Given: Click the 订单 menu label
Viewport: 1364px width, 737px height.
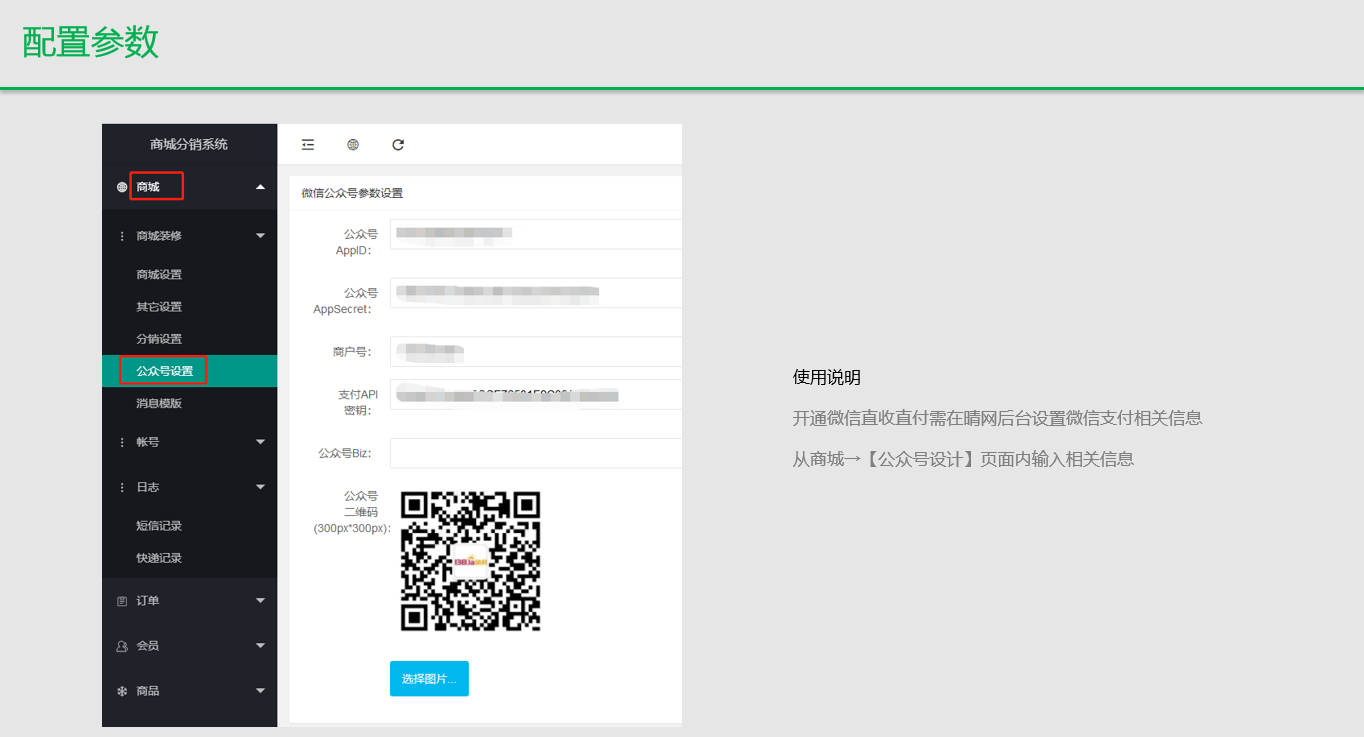Looking at the screenshot, I should (148, 601).
